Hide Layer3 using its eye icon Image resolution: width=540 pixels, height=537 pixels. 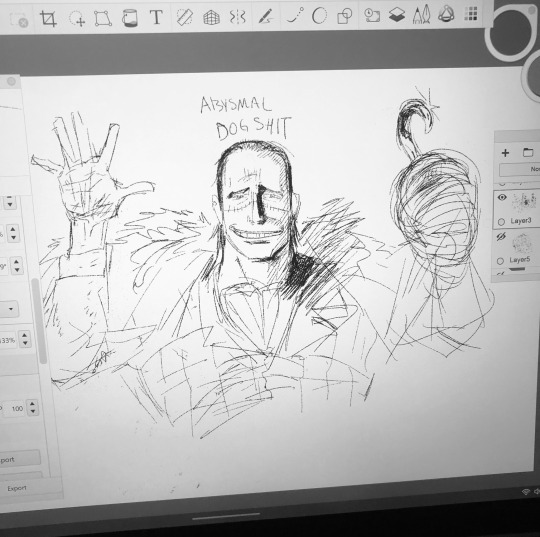point(502,198)
